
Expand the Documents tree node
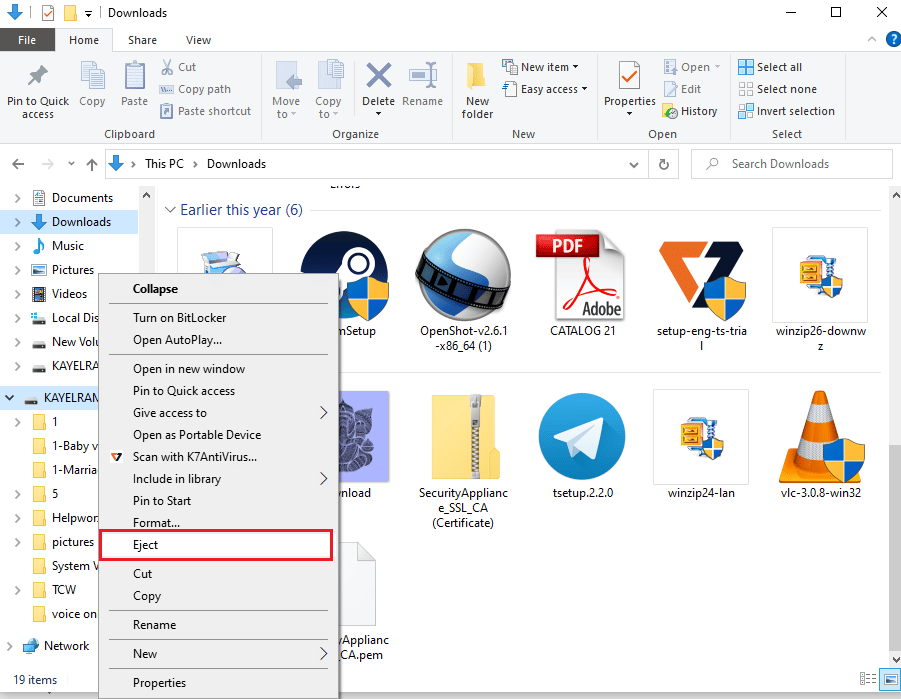(17, 198)
